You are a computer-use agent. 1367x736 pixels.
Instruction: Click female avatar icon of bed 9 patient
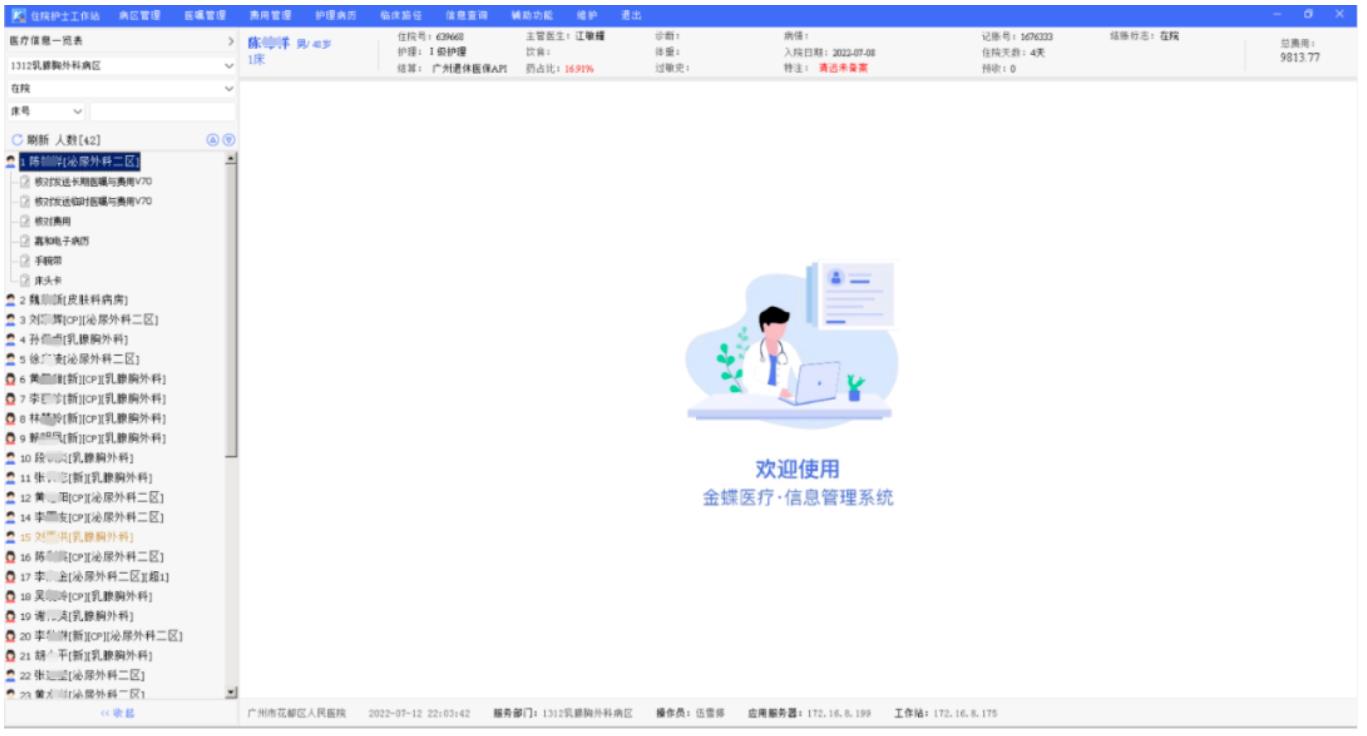(10, 438)
